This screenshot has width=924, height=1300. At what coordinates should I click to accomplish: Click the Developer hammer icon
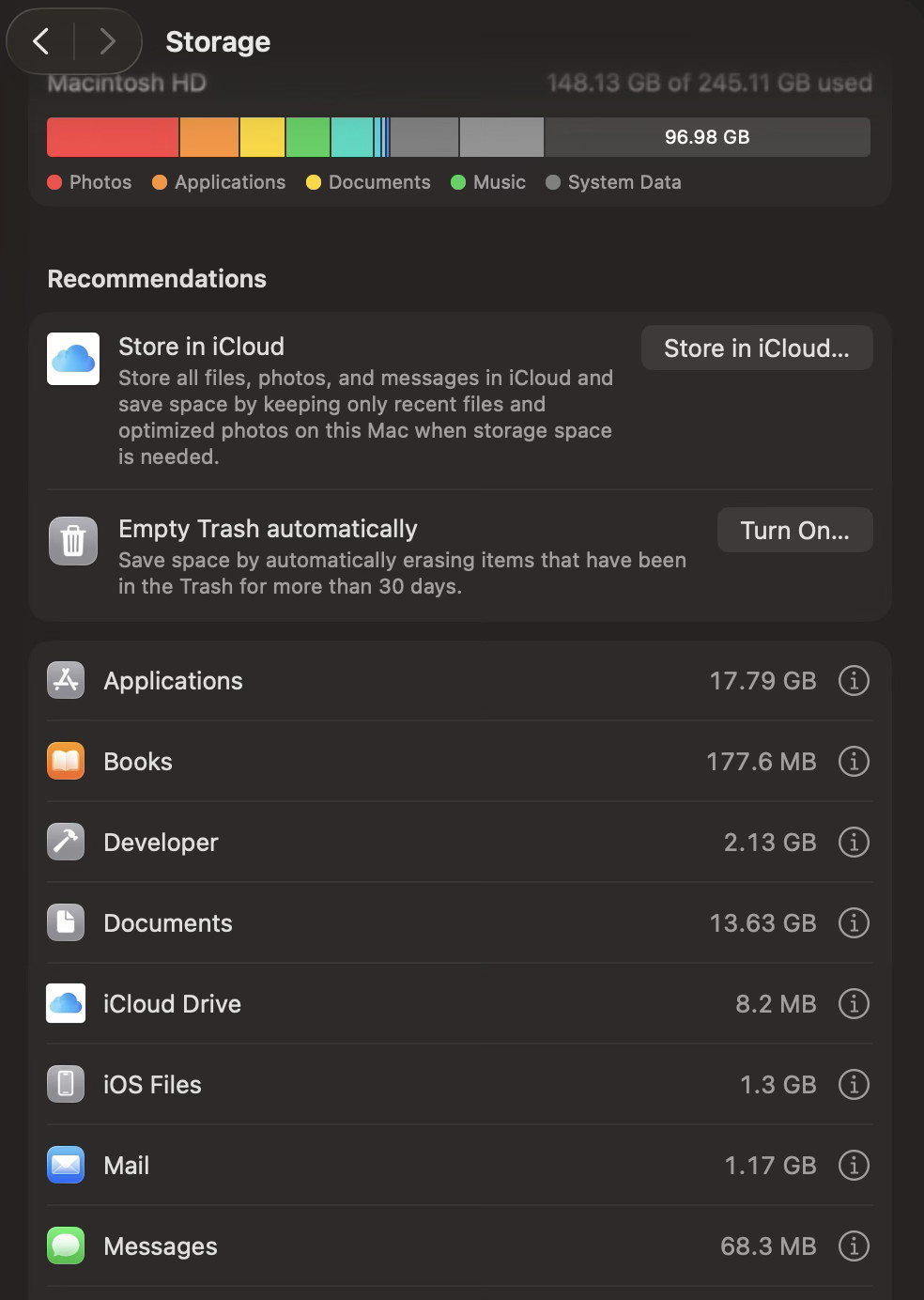point(66,842)
